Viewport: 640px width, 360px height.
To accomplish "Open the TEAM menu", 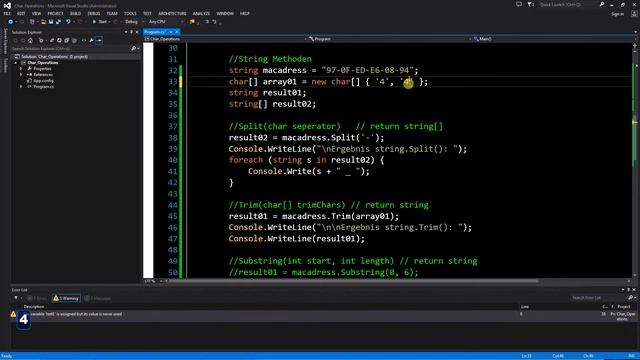I will click(x=112, y=13).
